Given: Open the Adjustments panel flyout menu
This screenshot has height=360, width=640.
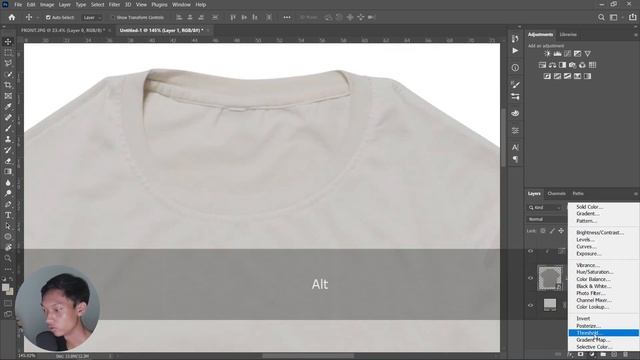Looking at the screenshot, I should click(636, 35).
